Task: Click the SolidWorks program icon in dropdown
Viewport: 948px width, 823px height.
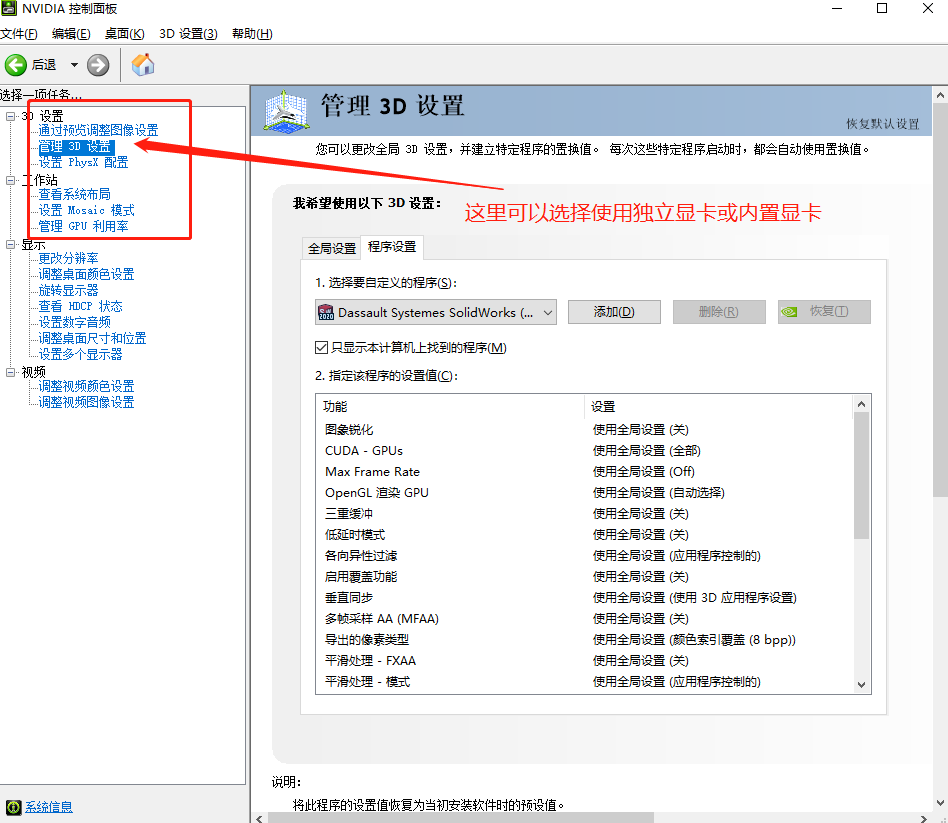Action: pos(326,312)
